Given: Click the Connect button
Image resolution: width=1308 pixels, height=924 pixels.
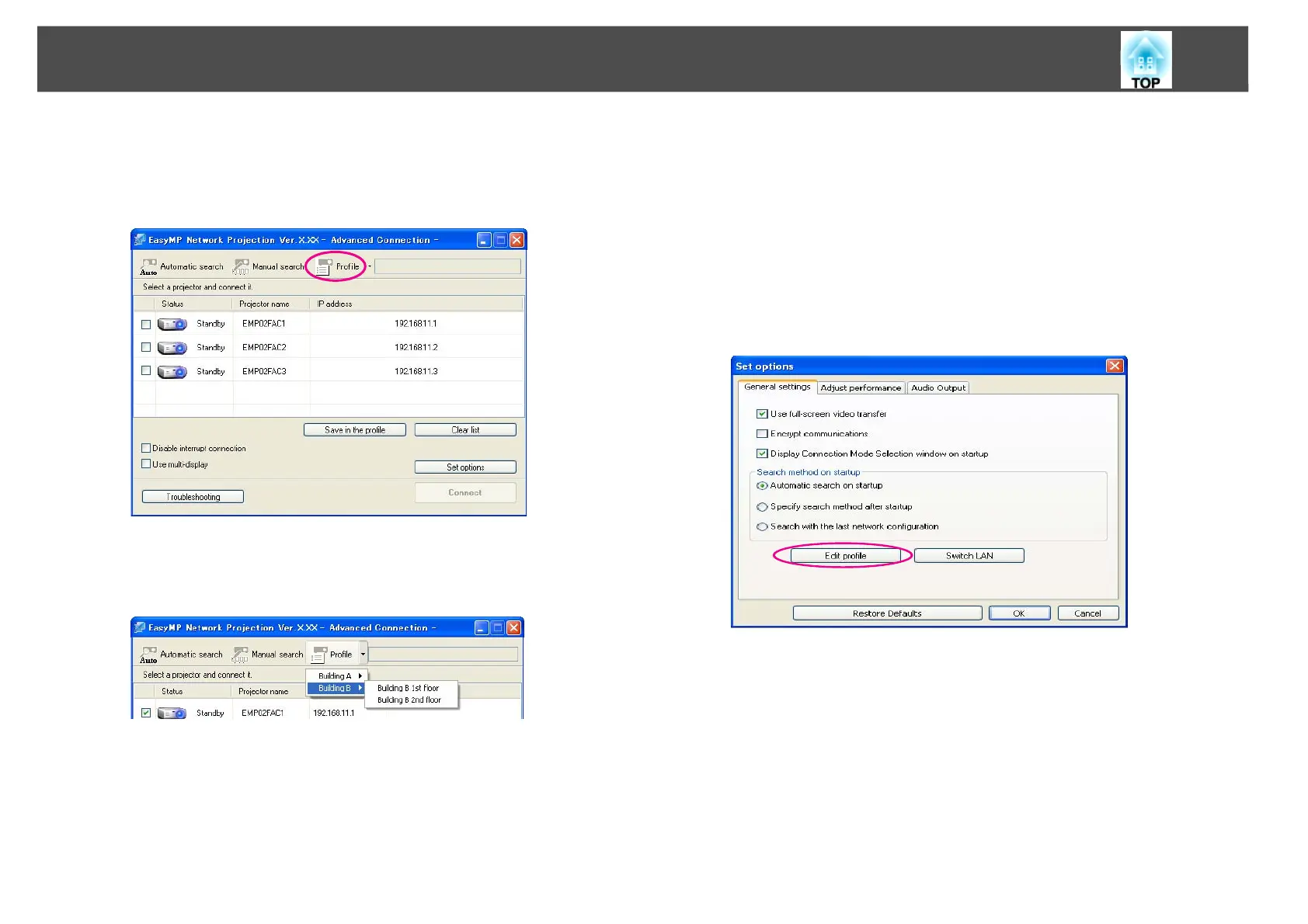Looking at the screenshot, I should coord(465,492).
